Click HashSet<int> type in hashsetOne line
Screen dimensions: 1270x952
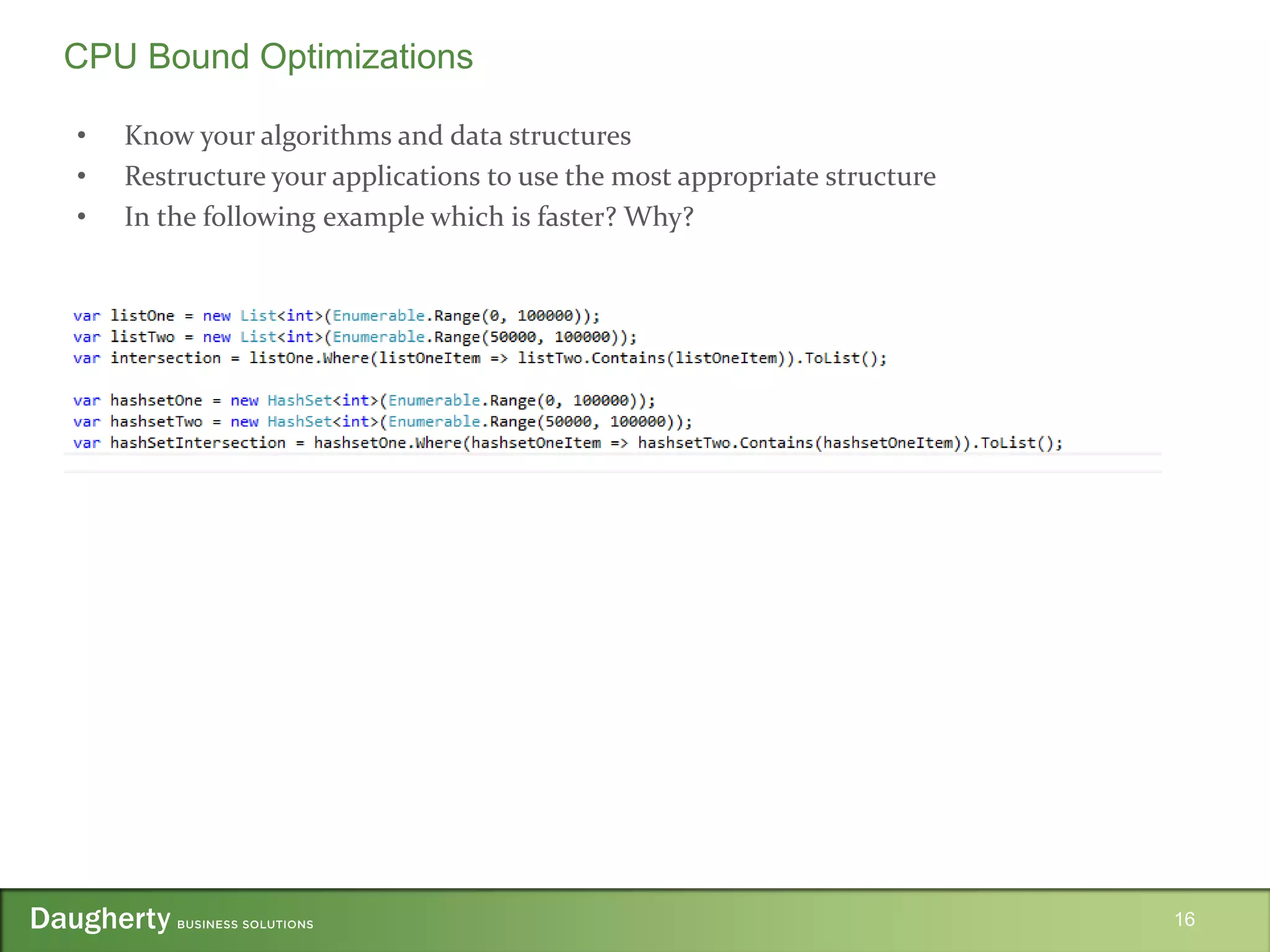click(x=322, y=400)
